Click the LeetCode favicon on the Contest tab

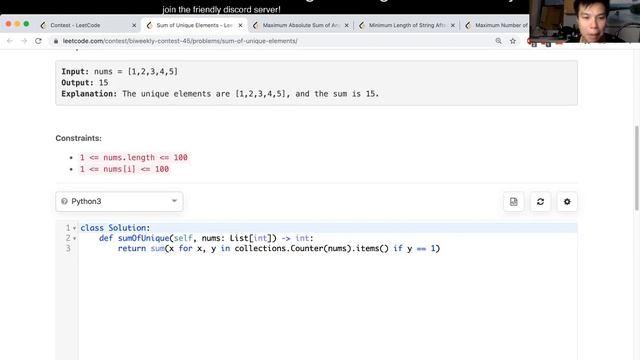[x=43, y=25]
